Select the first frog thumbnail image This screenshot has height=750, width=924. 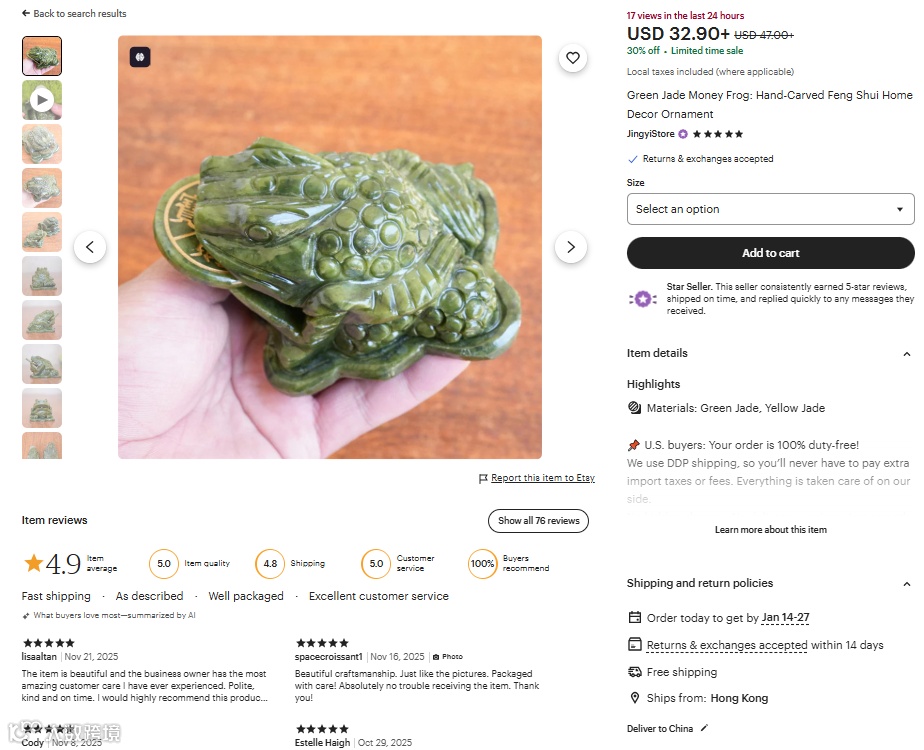[42, 56]
